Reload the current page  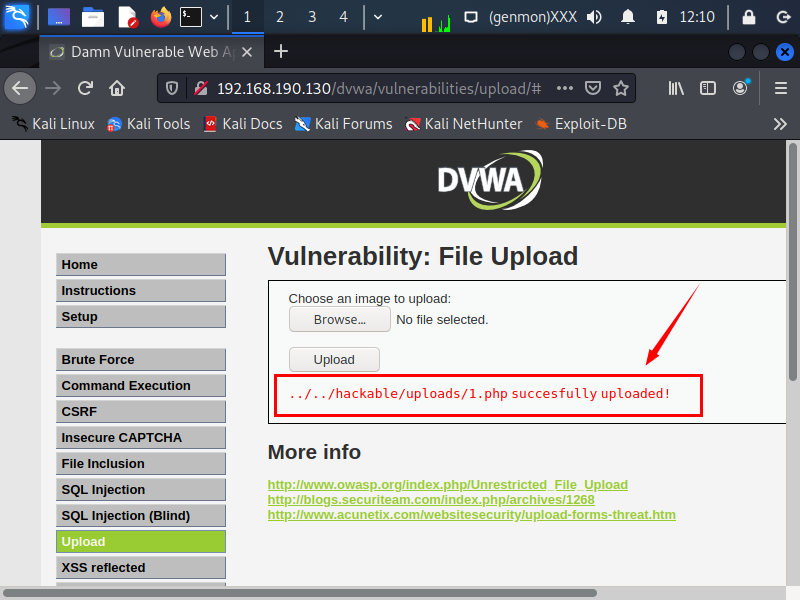(x=85, y=88)
